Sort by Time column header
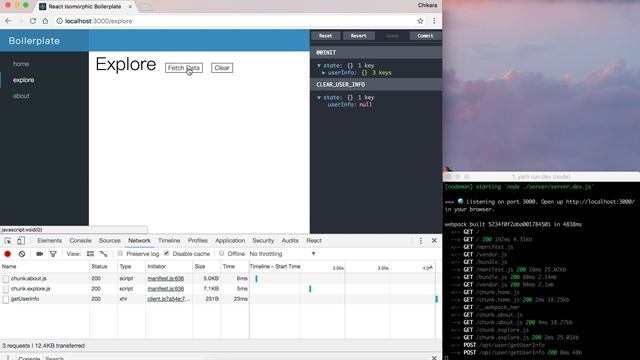Image resolution: width=640 pixels, height=360 pixels. (x=235, y=267)
